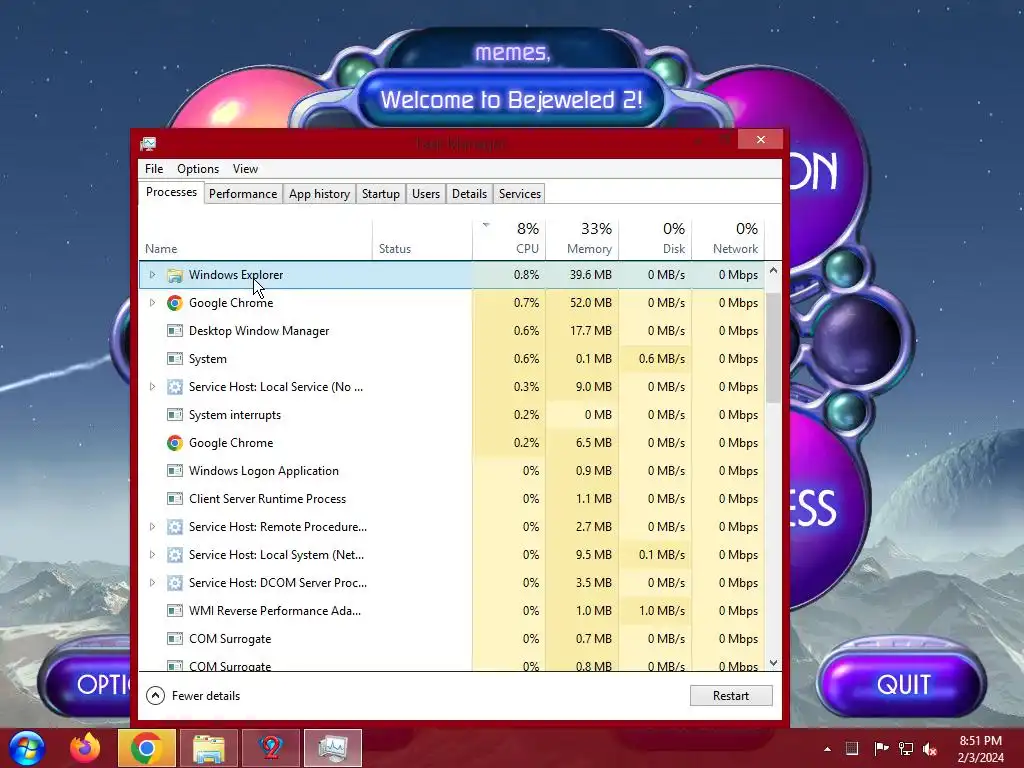This screenshot has height=768, width=1024.
Task: Collapse view with Fewer details
Action: [x=193, y=696]
